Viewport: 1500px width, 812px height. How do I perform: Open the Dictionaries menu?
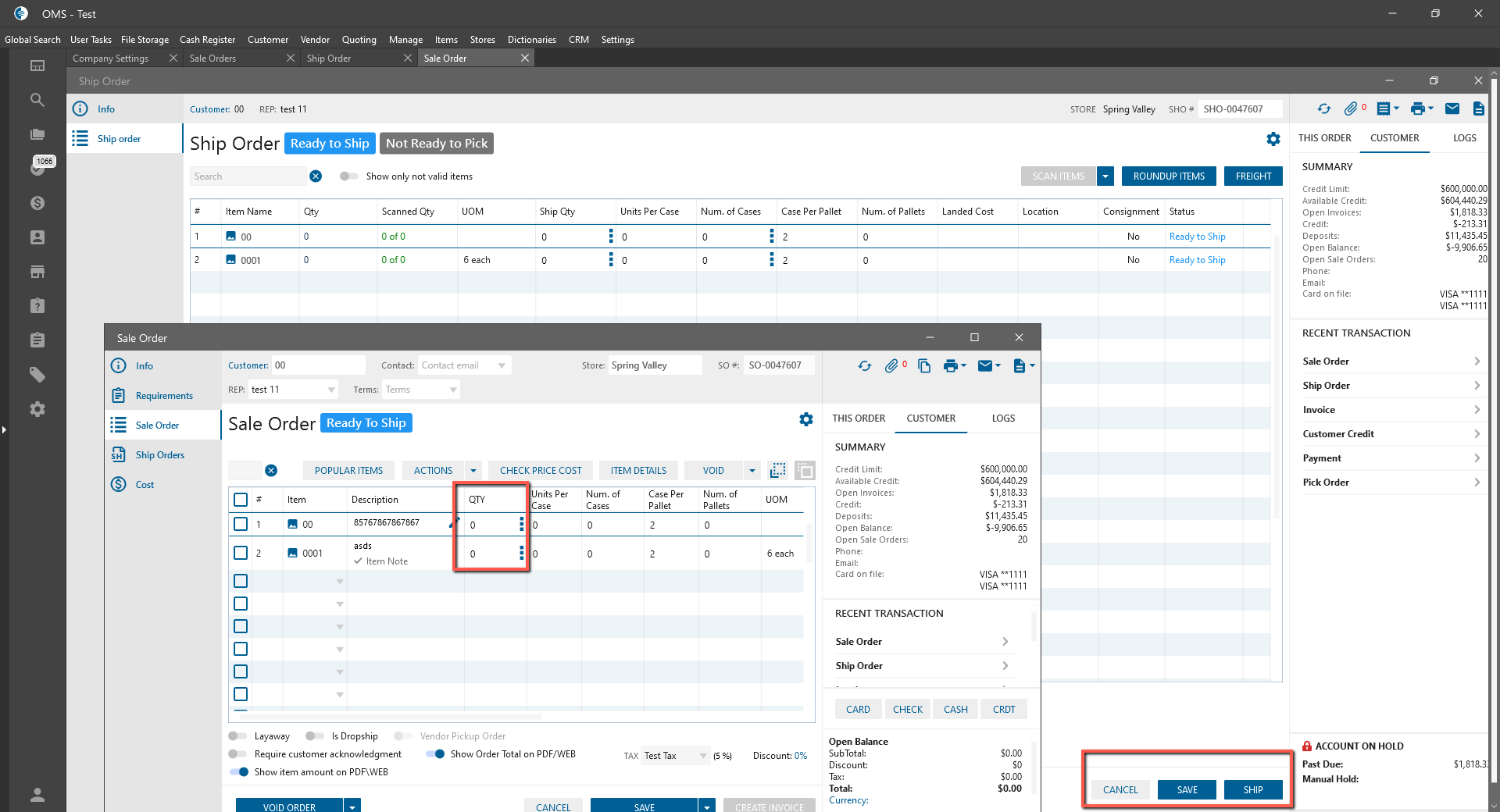tap(531, 40)
